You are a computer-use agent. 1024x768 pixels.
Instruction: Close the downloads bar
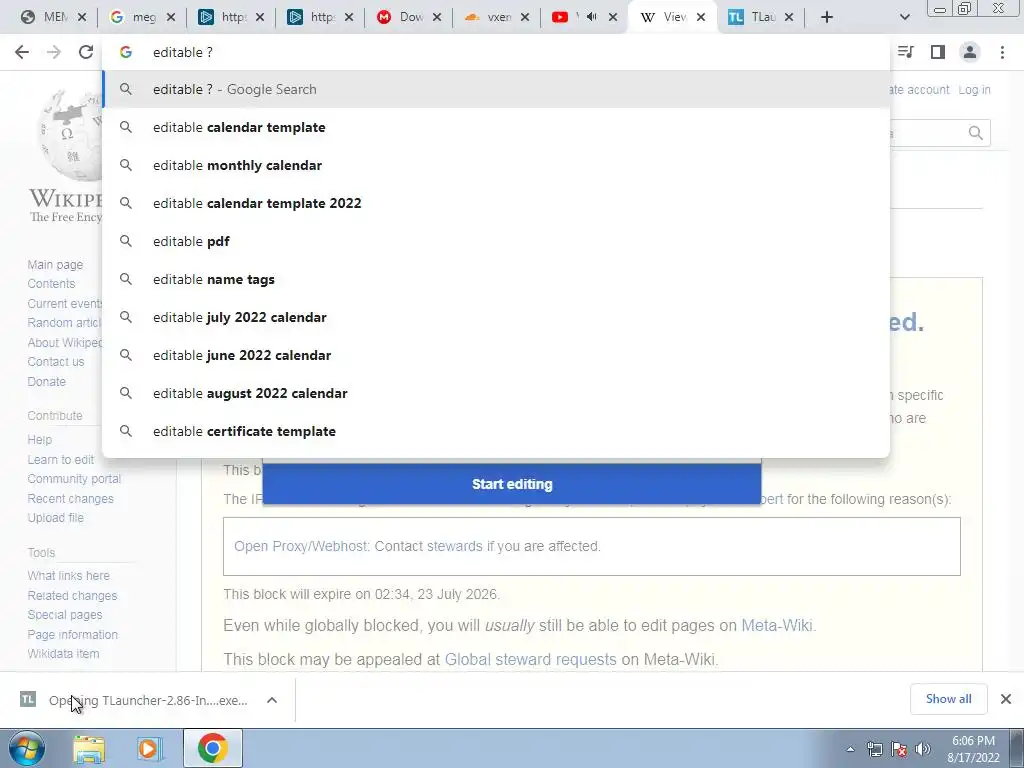point(1006,699)
